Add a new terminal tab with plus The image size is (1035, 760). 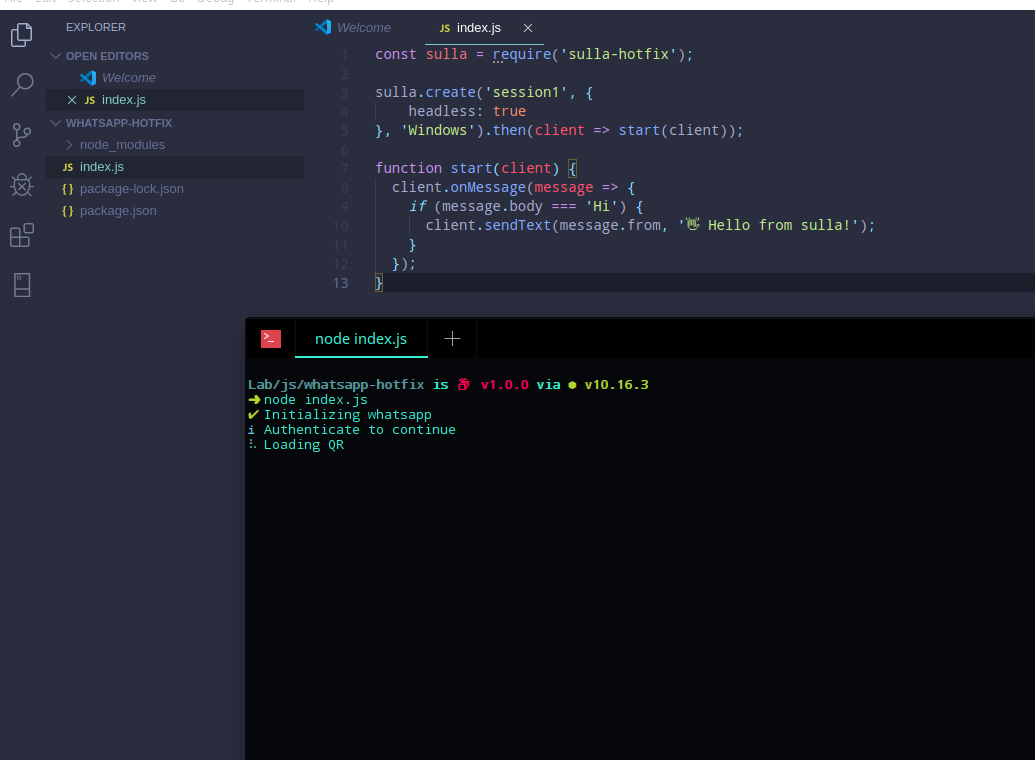coord(452,339)
